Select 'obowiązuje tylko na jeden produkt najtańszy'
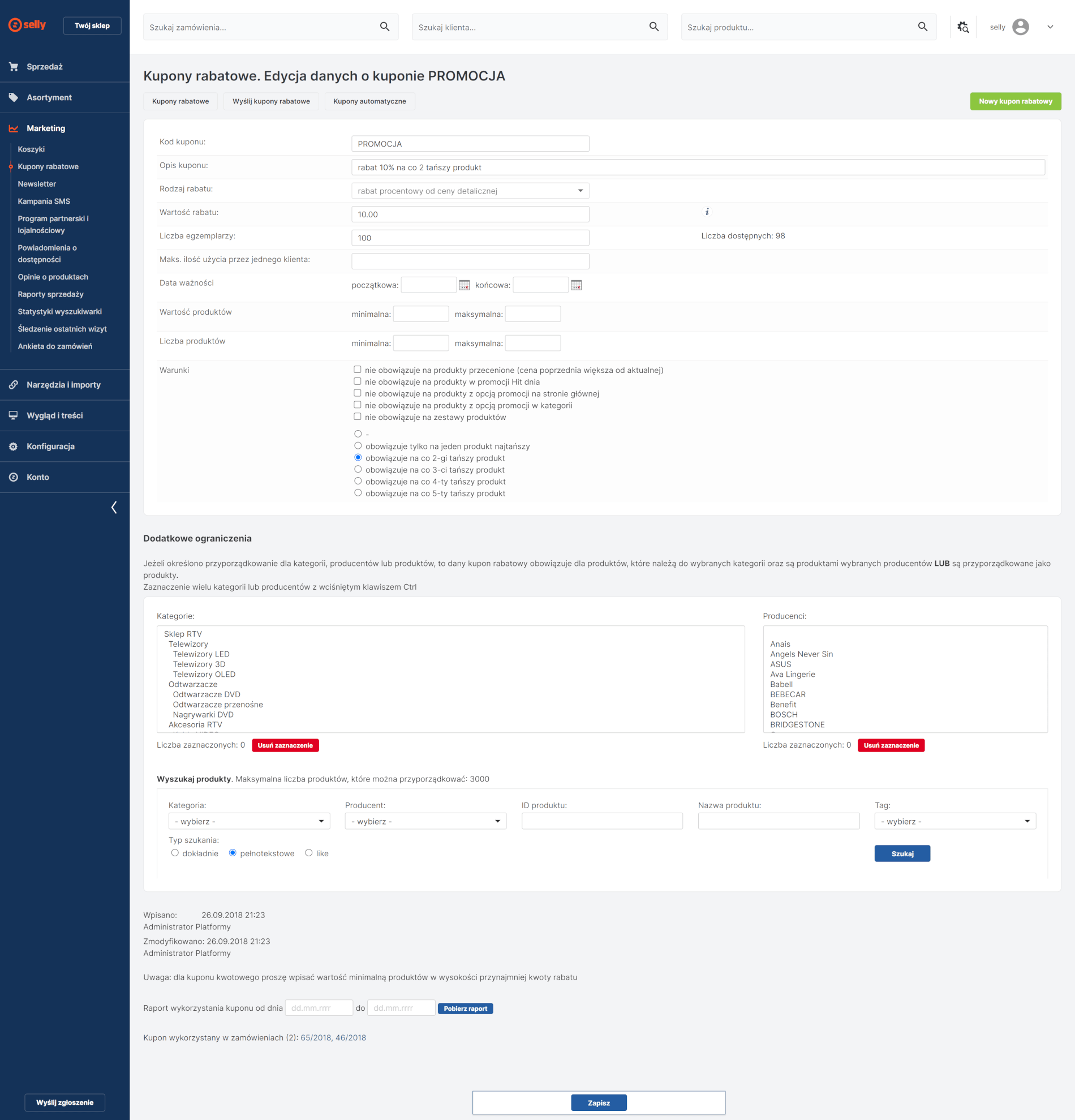Viewport: 1075px width, 1120px height. click(358, 446)
